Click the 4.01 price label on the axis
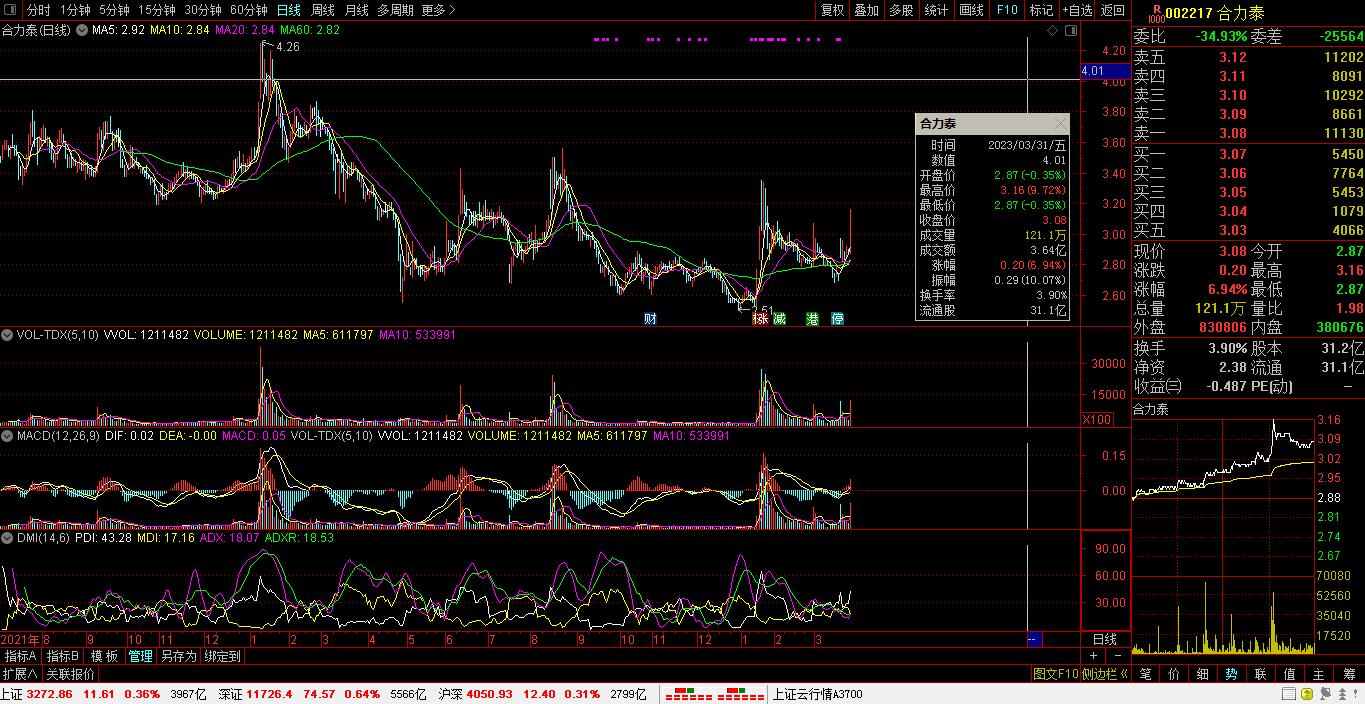Viewport: 1365px width, 704px height. coord(1092,71)
